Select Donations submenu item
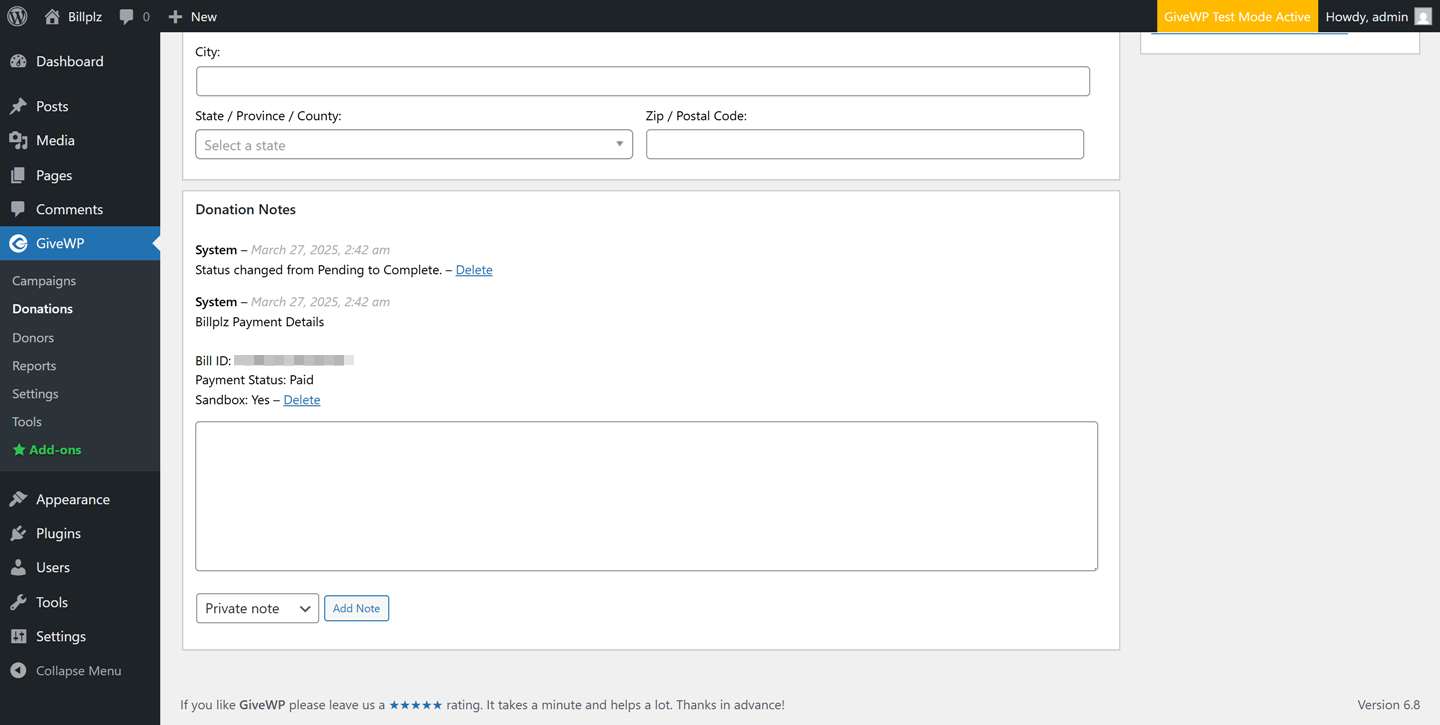Image resolution: width=1440 pixels, height=725 pixels. [x=42, y=309]
